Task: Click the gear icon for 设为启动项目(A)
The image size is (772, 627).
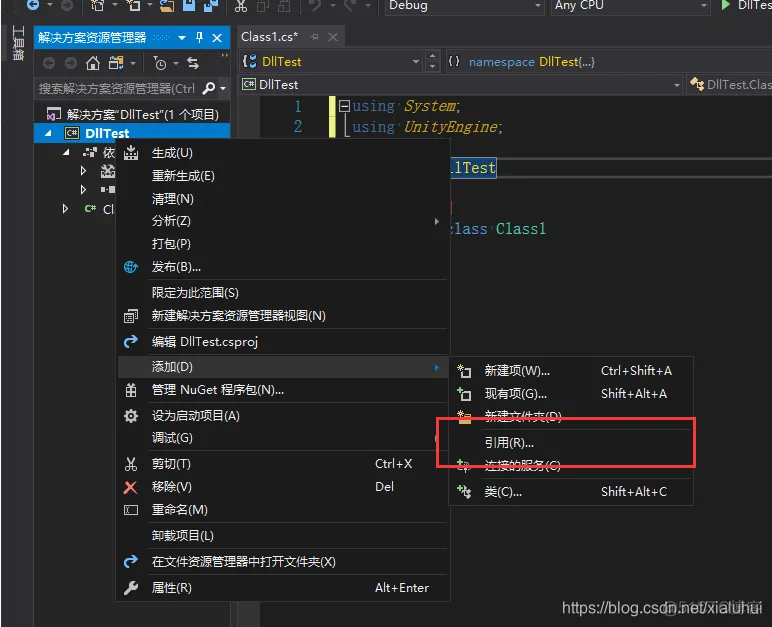Action: 130,416
